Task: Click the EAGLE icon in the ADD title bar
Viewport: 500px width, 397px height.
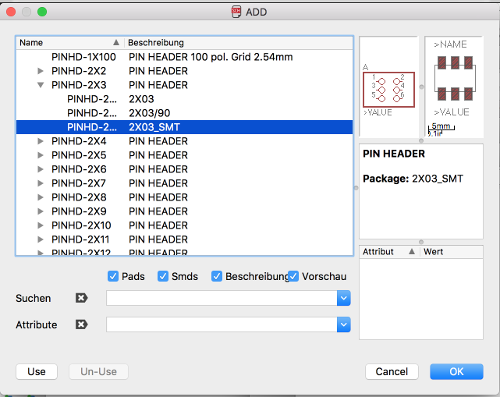Action: [236, 12]
